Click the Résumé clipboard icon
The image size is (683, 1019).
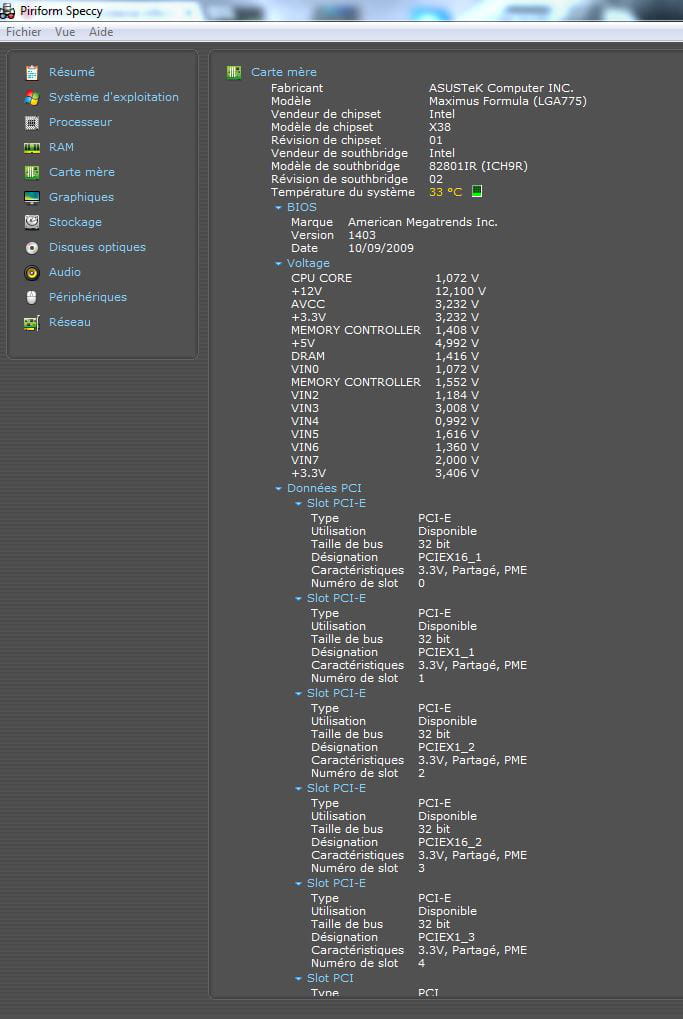32,72
